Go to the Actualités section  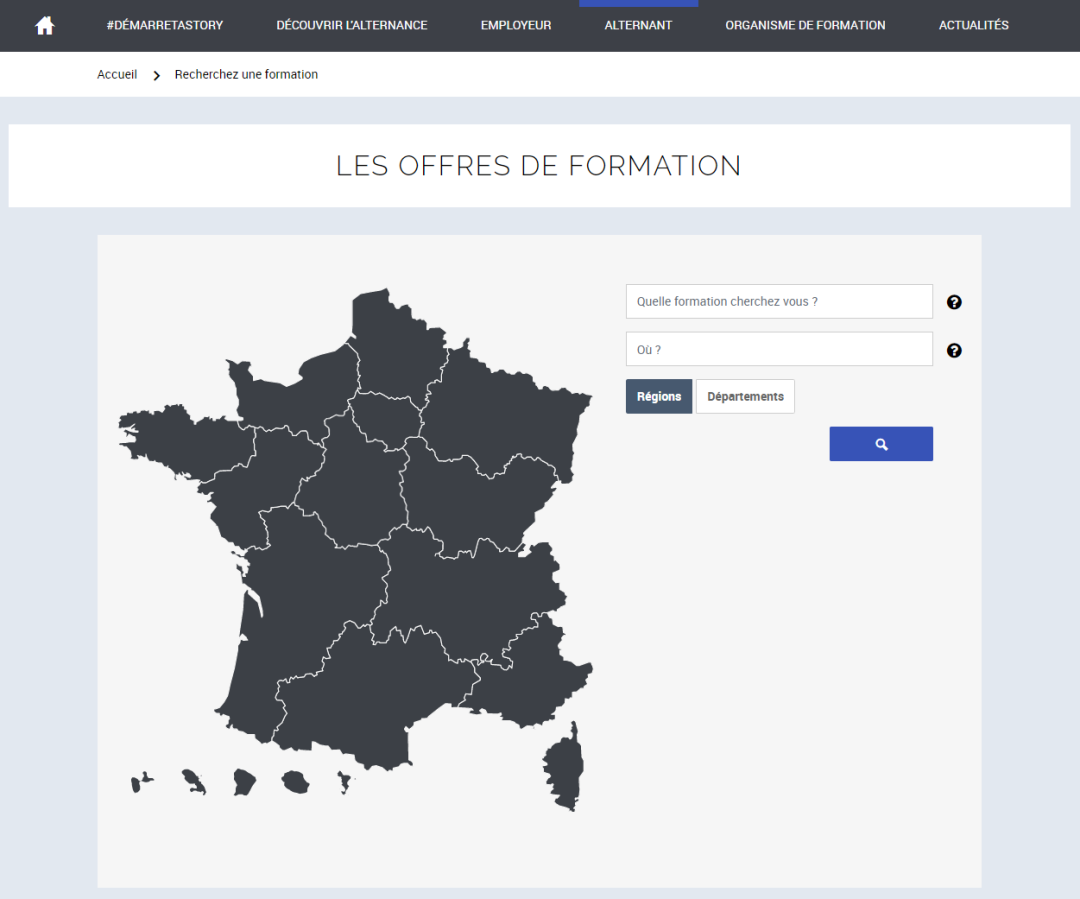tap(973, 26)
